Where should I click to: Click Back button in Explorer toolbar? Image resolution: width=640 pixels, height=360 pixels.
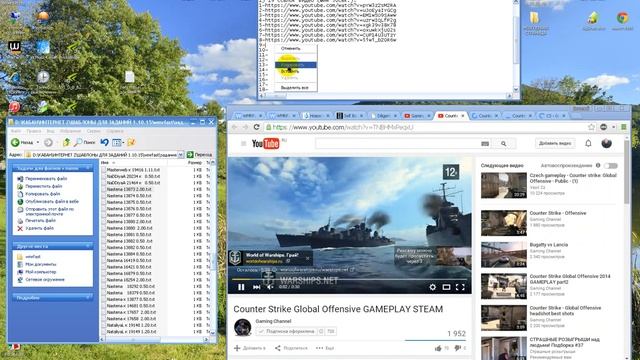[22, 142]
